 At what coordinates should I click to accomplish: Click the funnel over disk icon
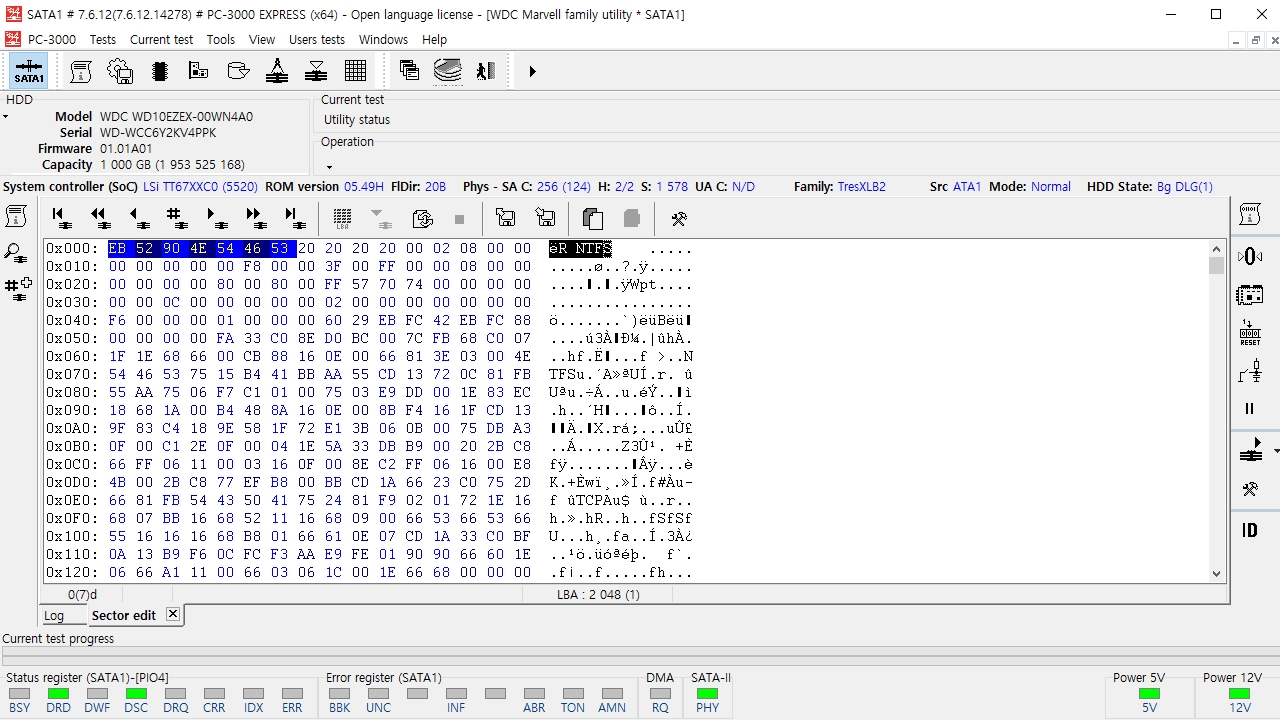click(x=316, y=71)
